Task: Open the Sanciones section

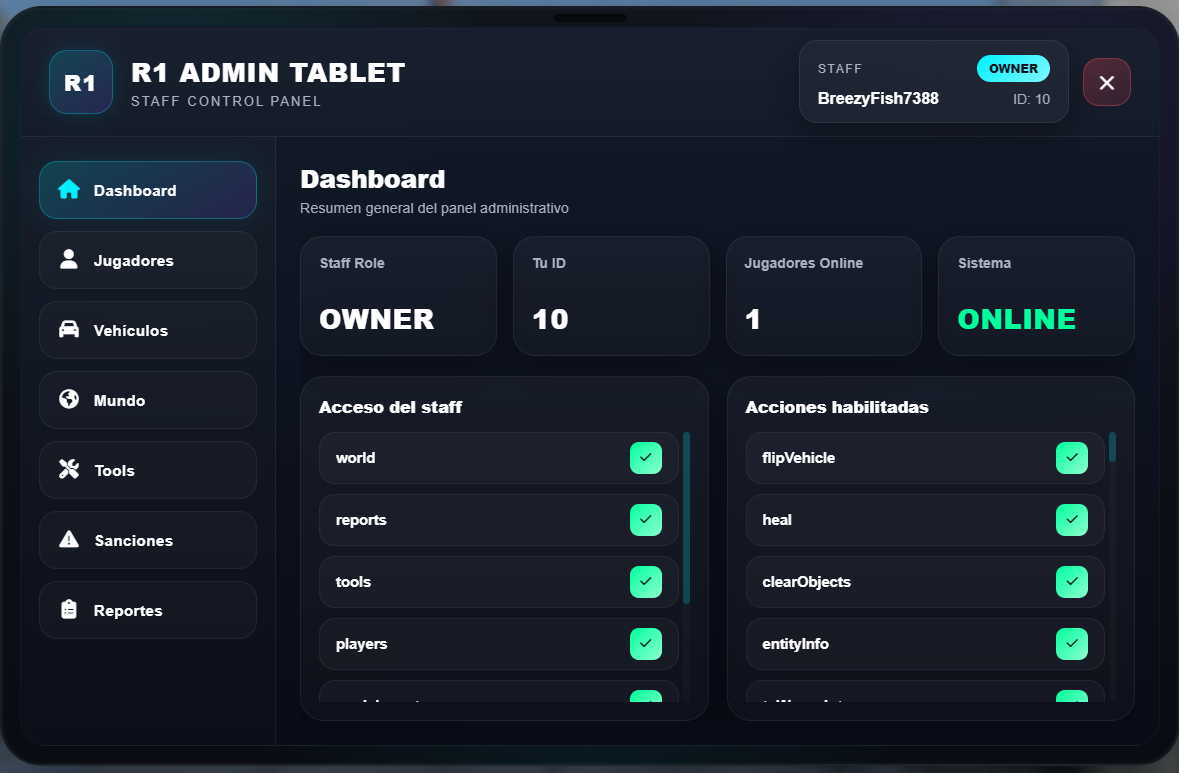Action: click(148, 540)
